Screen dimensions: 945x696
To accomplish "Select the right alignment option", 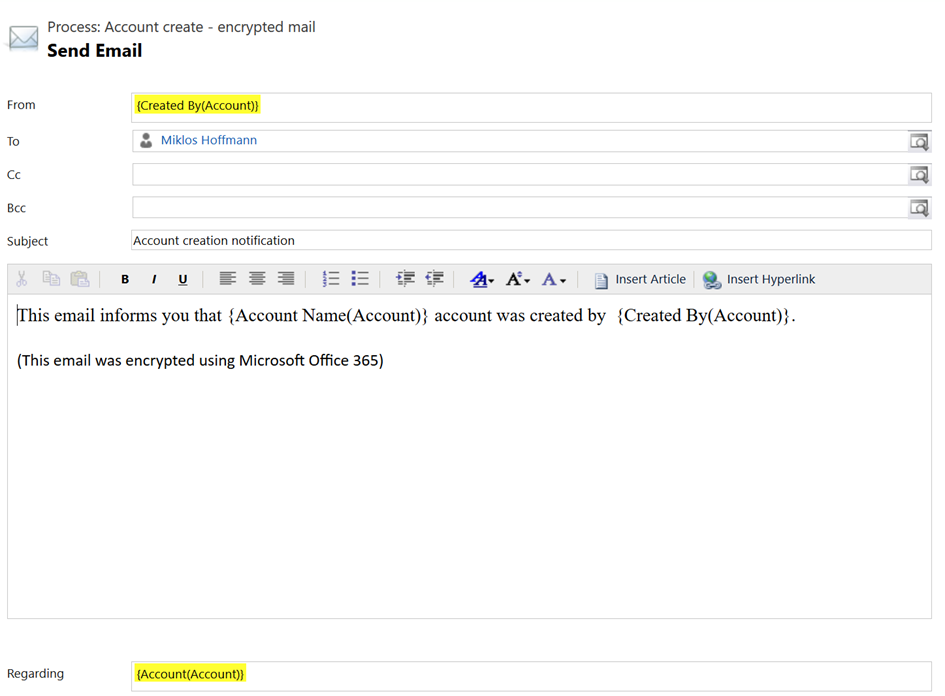I will [286, 279].
